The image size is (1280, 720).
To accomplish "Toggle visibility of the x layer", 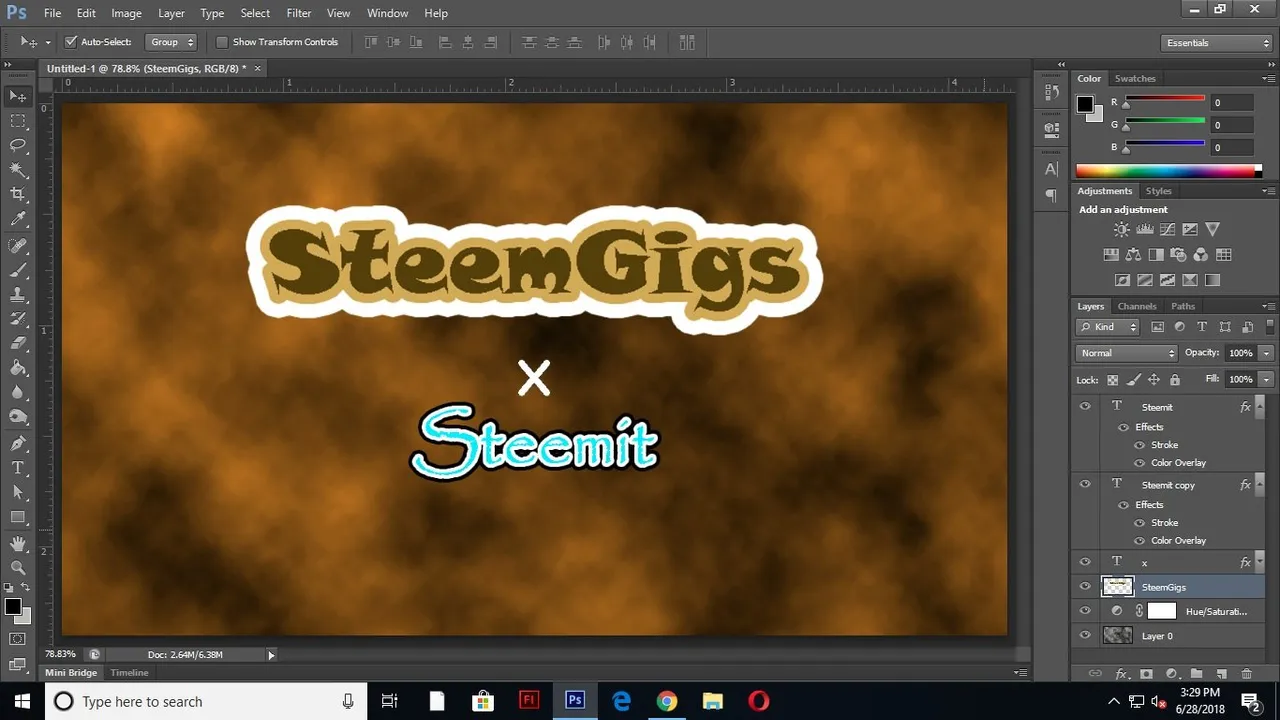I will [1085, 562].
